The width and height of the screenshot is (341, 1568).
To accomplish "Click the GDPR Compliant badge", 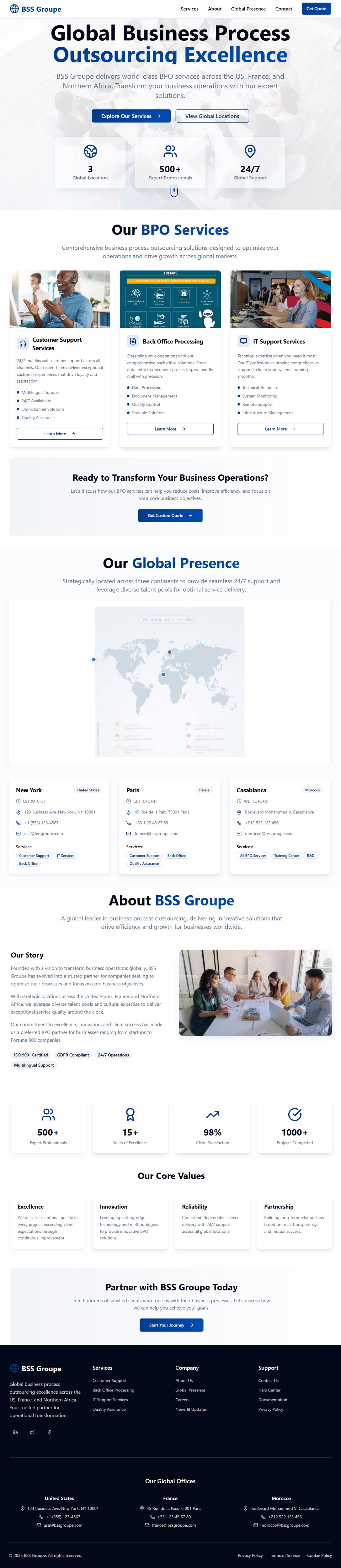I will point(73,1055).
